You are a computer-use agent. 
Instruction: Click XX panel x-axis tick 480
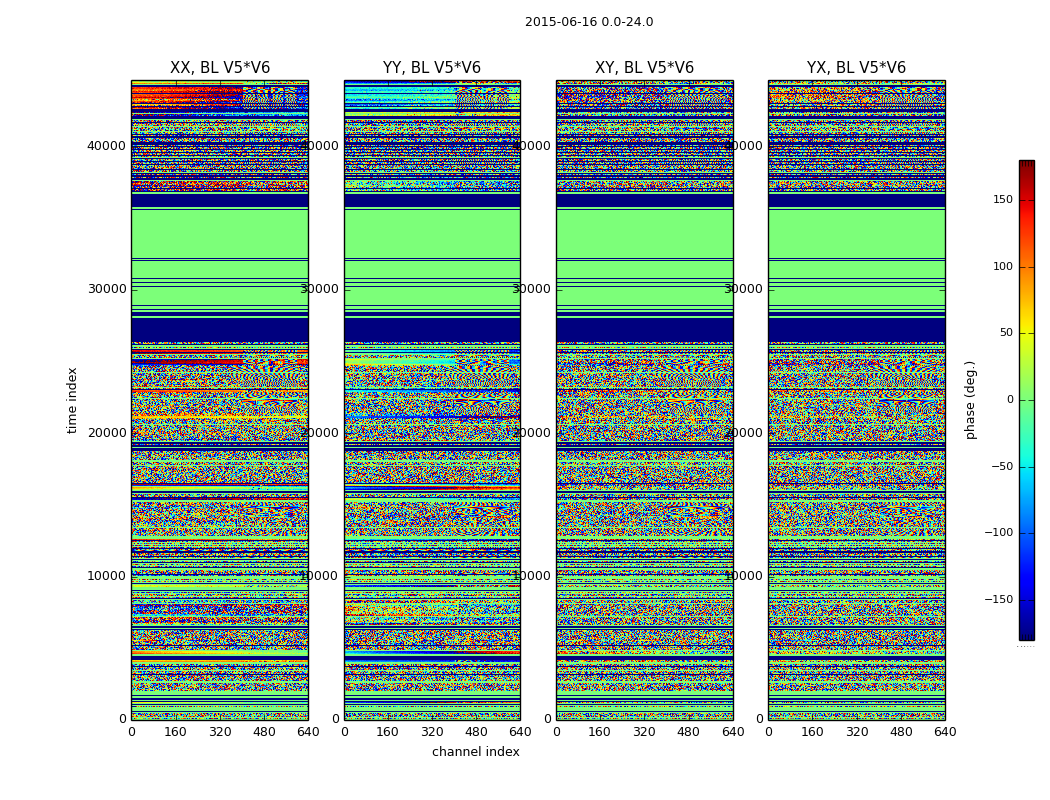click(x=265, y=732)
